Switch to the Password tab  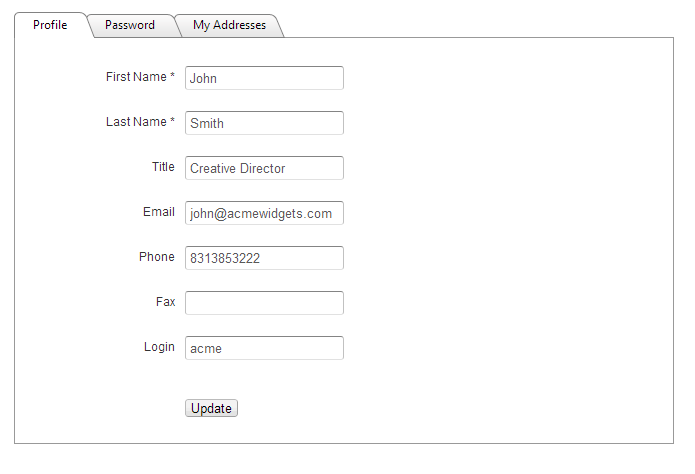pyautogui.click(x=130, y=25)
